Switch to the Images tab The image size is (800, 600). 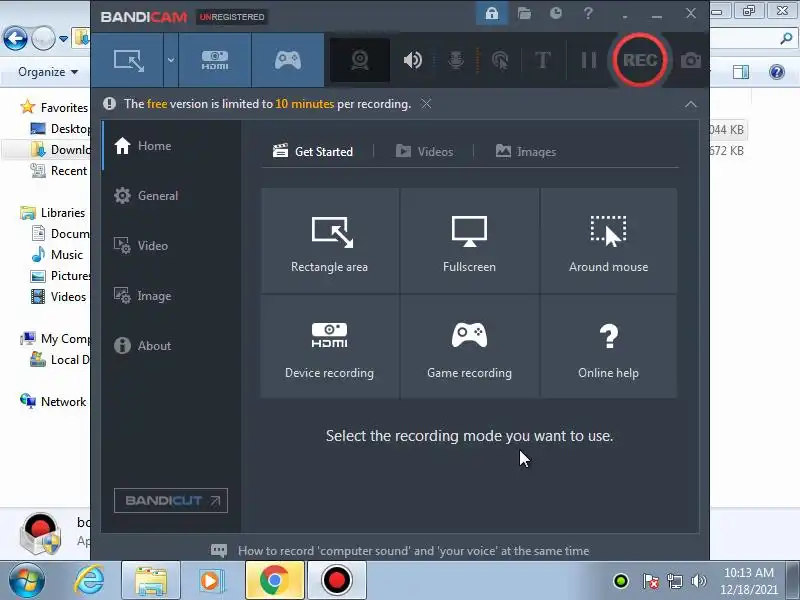click(526, 152)
